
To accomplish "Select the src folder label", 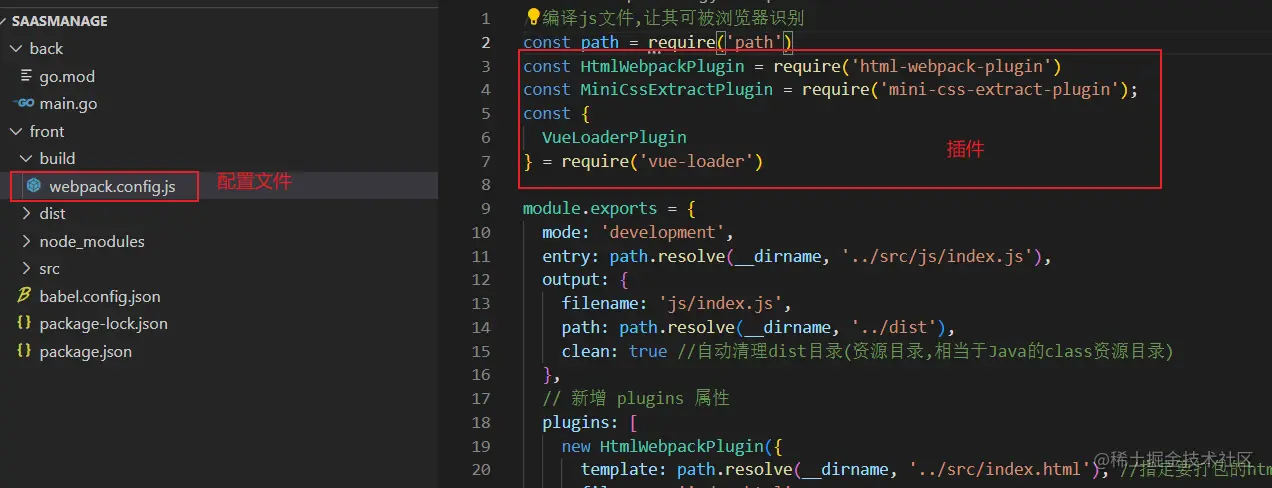I will (x=49, y=269).
